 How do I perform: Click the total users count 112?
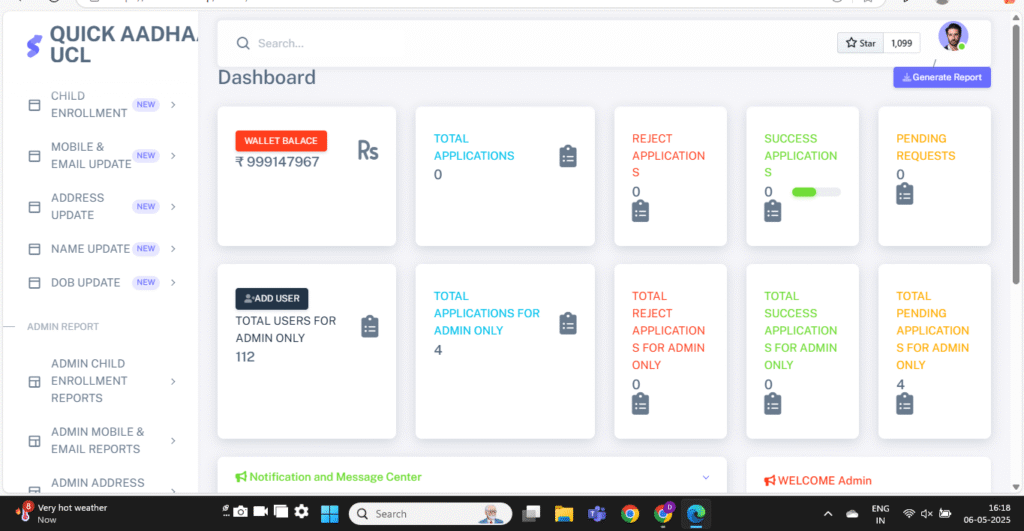pyautogui.click(x=245, y=357)
